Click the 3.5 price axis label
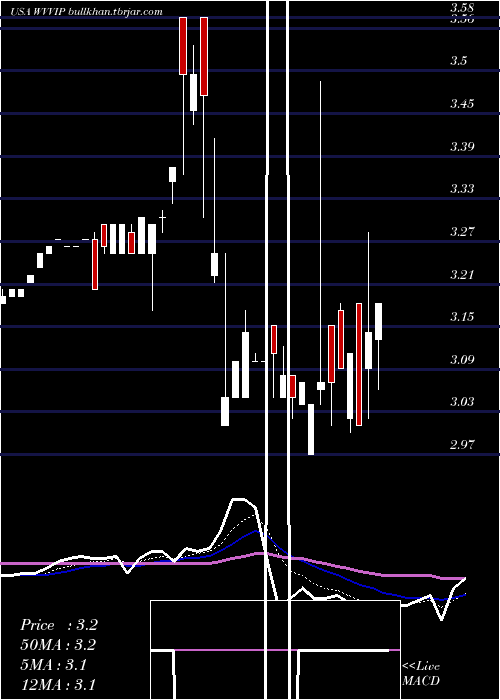 [458, 61]
